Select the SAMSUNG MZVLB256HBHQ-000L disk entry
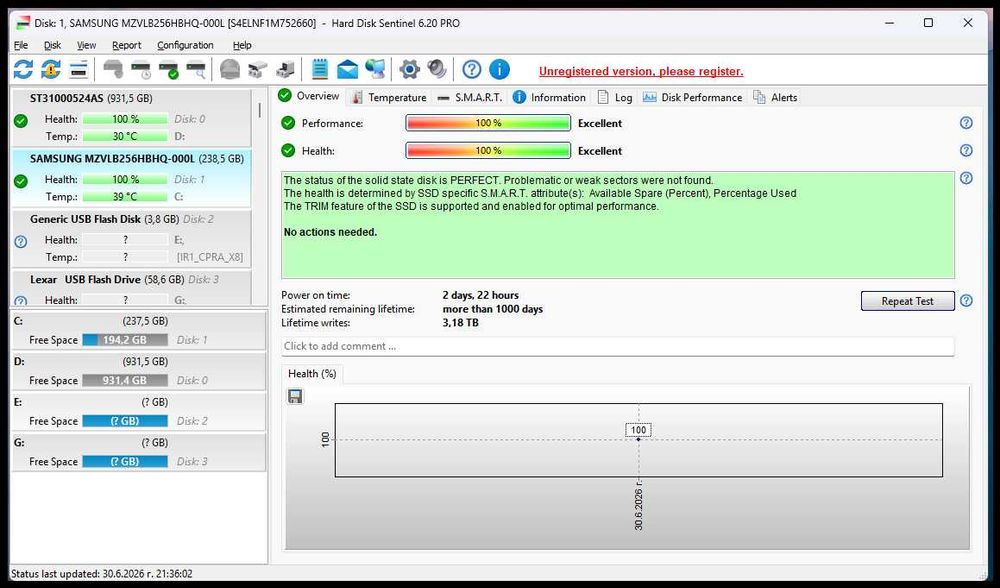The height and width of the screenshot is (588, 1000). 131,179
